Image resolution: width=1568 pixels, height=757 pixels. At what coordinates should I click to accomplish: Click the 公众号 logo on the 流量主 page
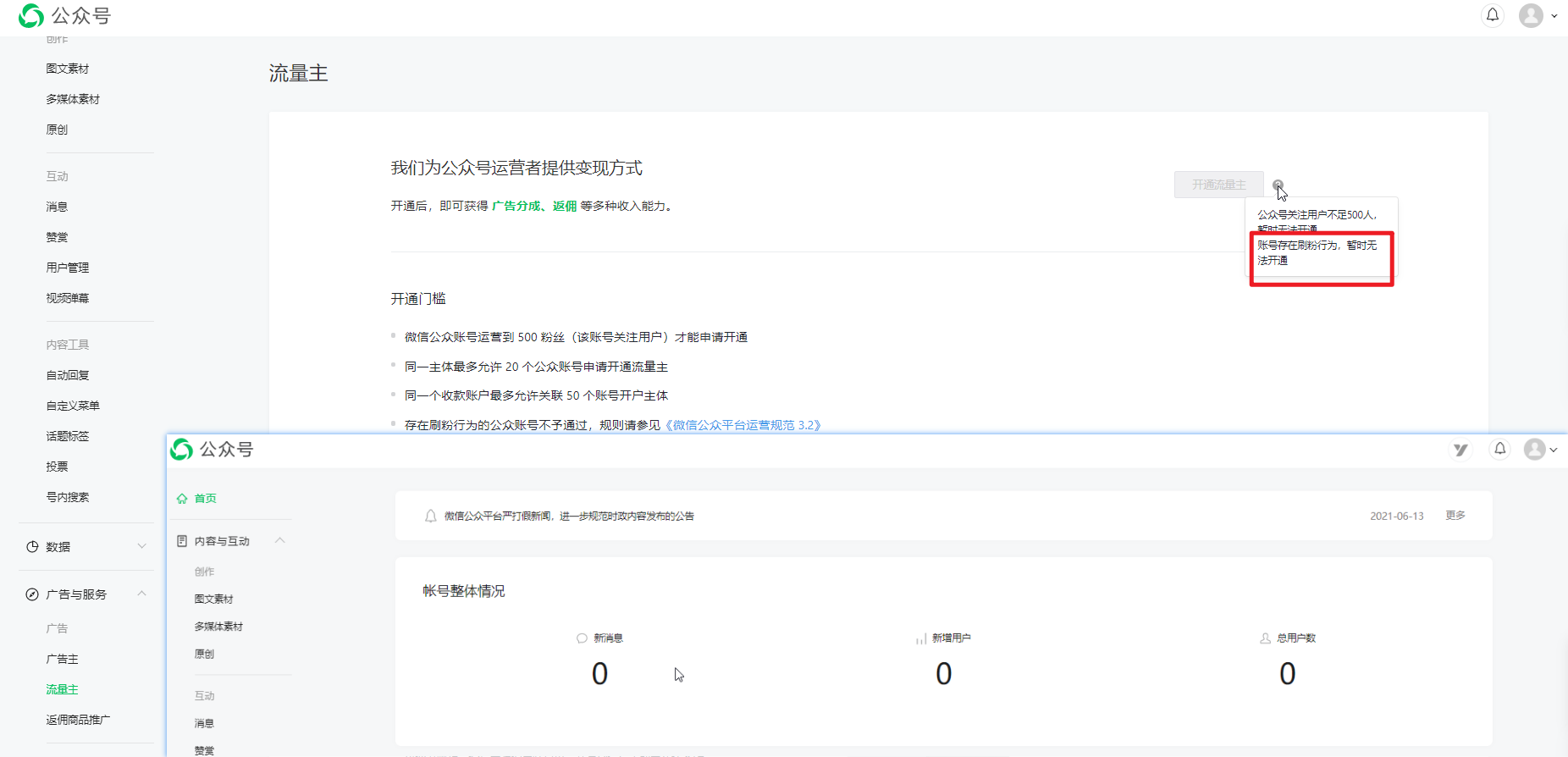tap(65, 15)
